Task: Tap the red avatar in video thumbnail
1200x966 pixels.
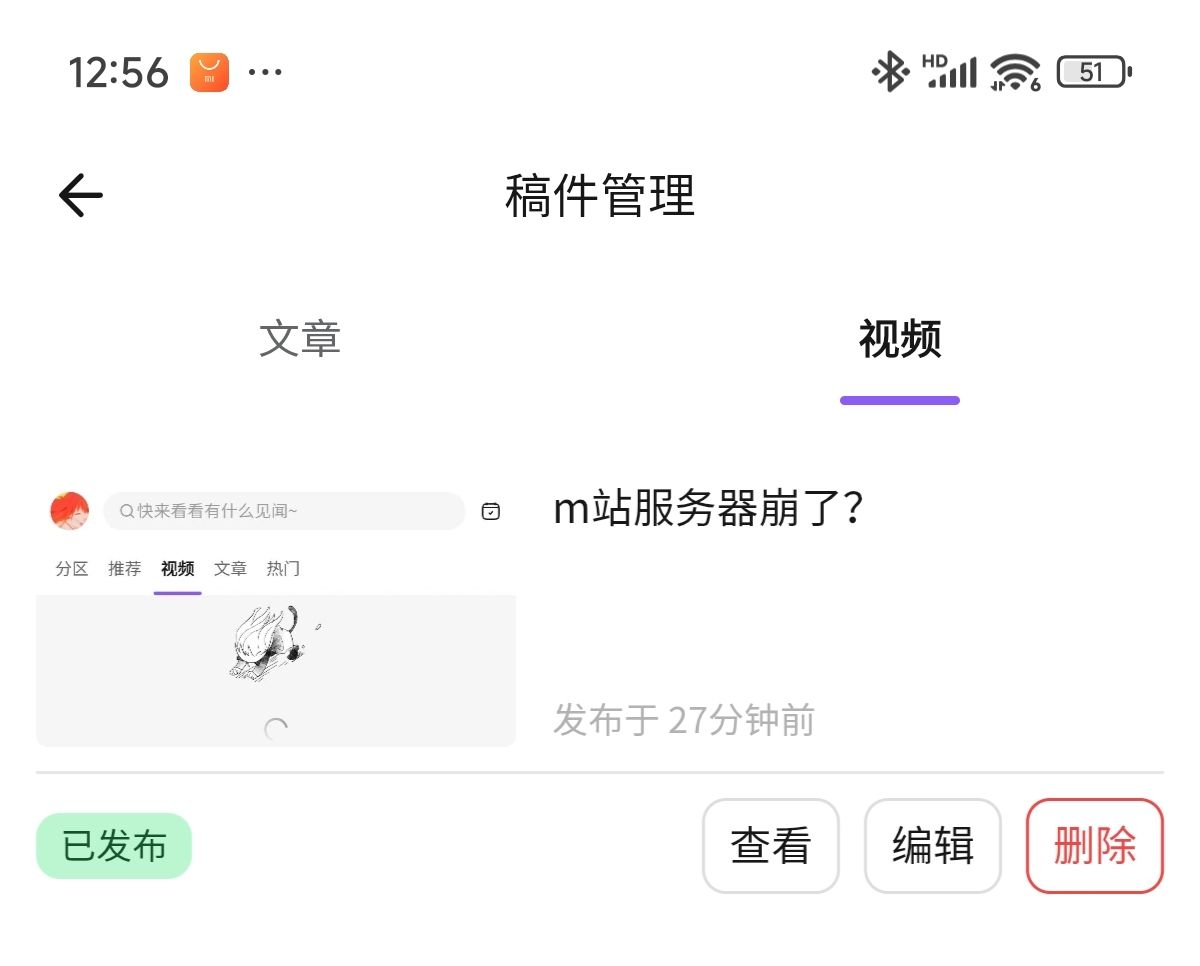Action: (69, 511)
